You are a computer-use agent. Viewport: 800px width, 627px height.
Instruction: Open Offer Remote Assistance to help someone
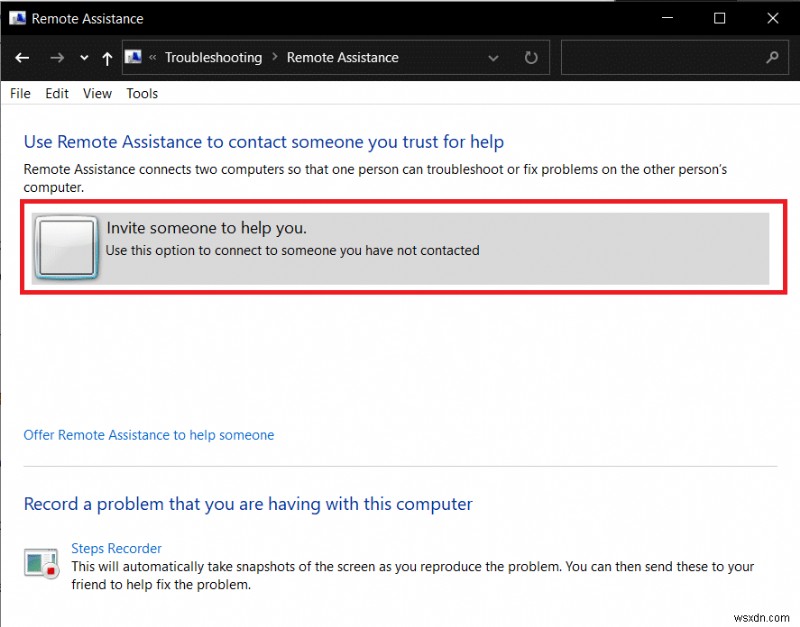[x=148, y=435]
